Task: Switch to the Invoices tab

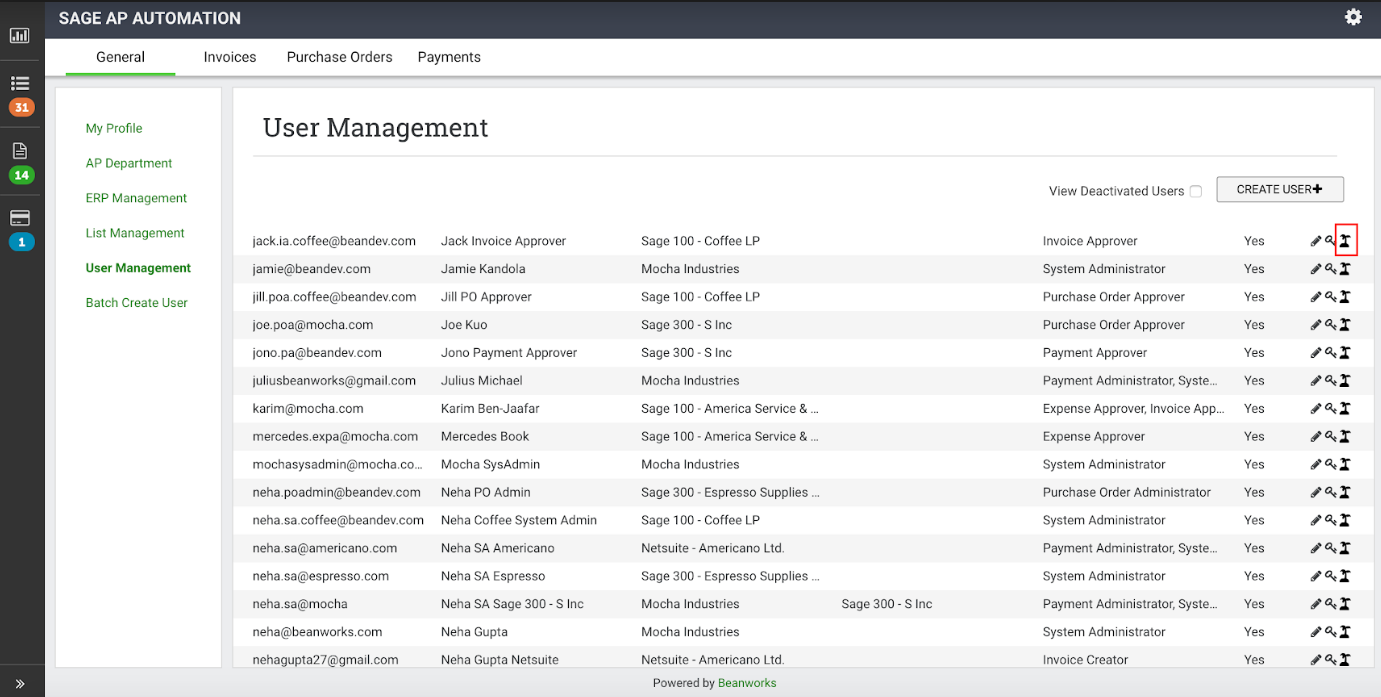Action: (x=230, y=57)
